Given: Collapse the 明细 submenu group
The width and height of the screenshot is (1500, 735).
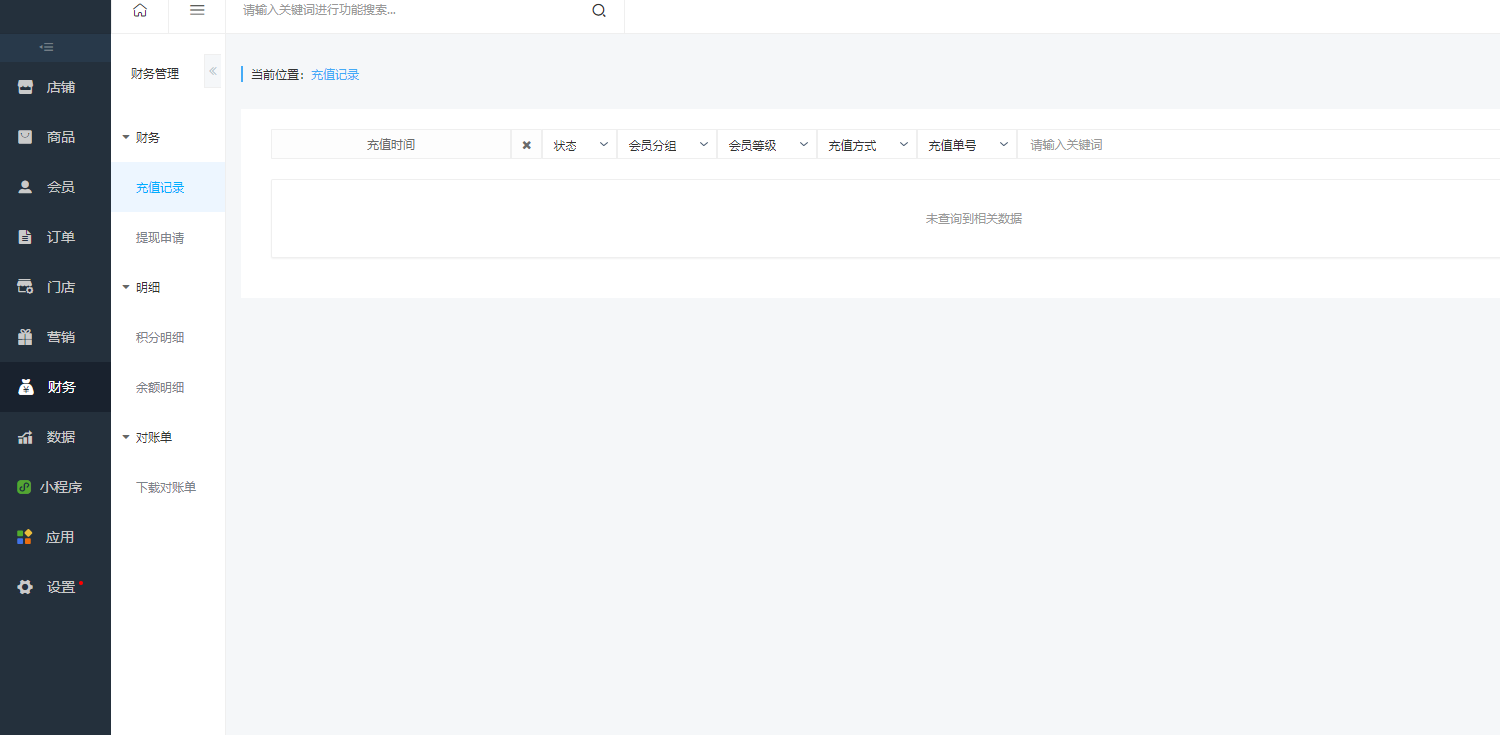Looking at the screenshot, I should point(140,287).
